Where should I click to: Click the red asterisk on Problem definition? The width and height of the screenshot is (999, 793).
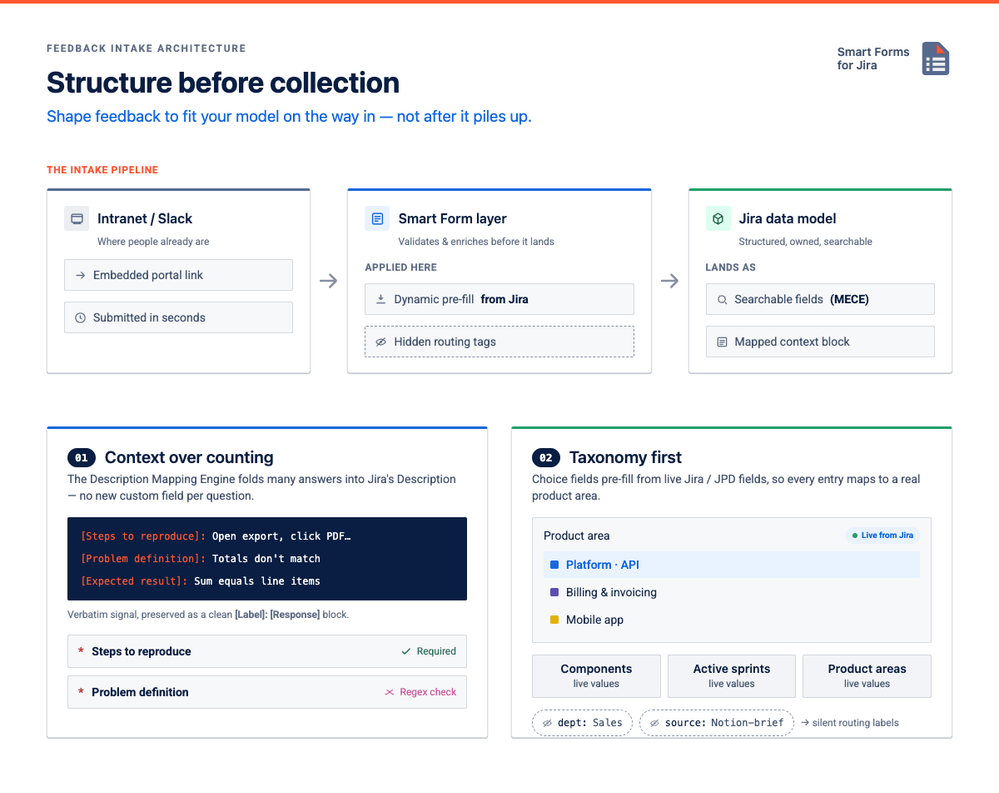[81, 692]
